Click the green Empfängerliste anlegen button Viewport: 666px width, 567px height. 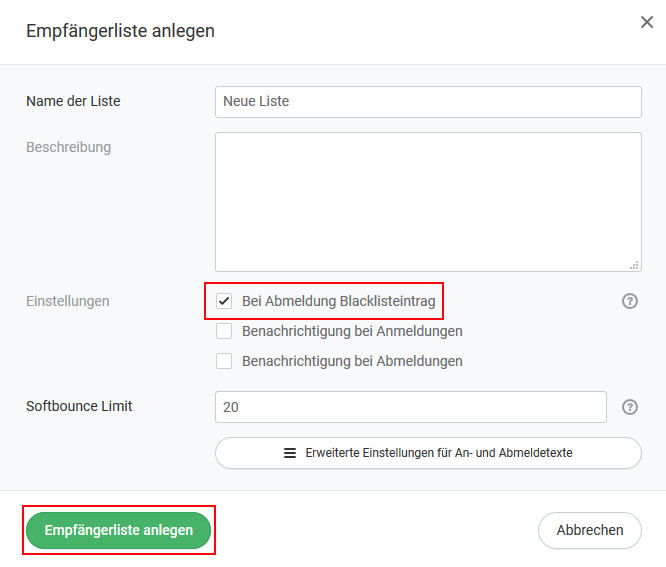click(x=119, y=530)
